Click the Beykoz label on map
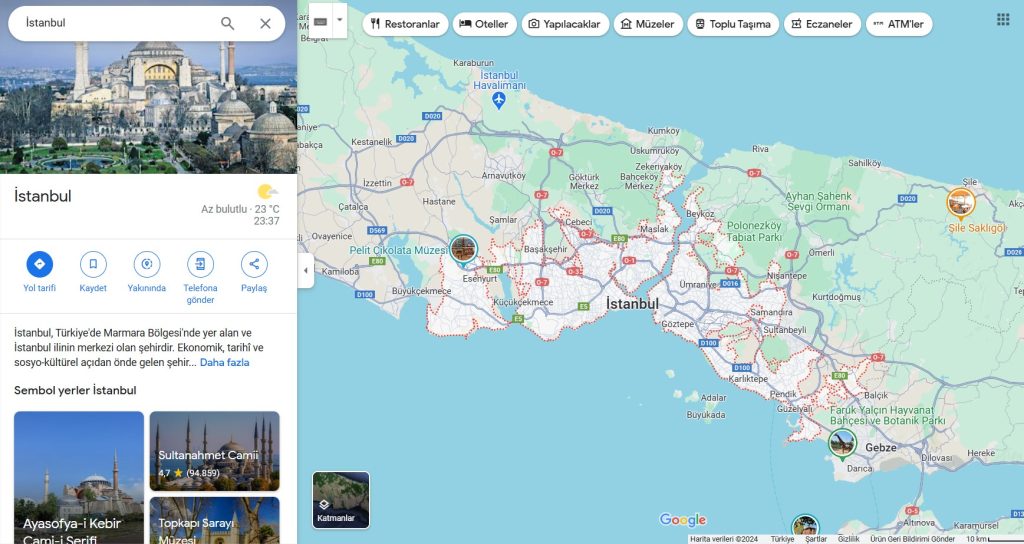1024x544 pixels. pos(700,214)
